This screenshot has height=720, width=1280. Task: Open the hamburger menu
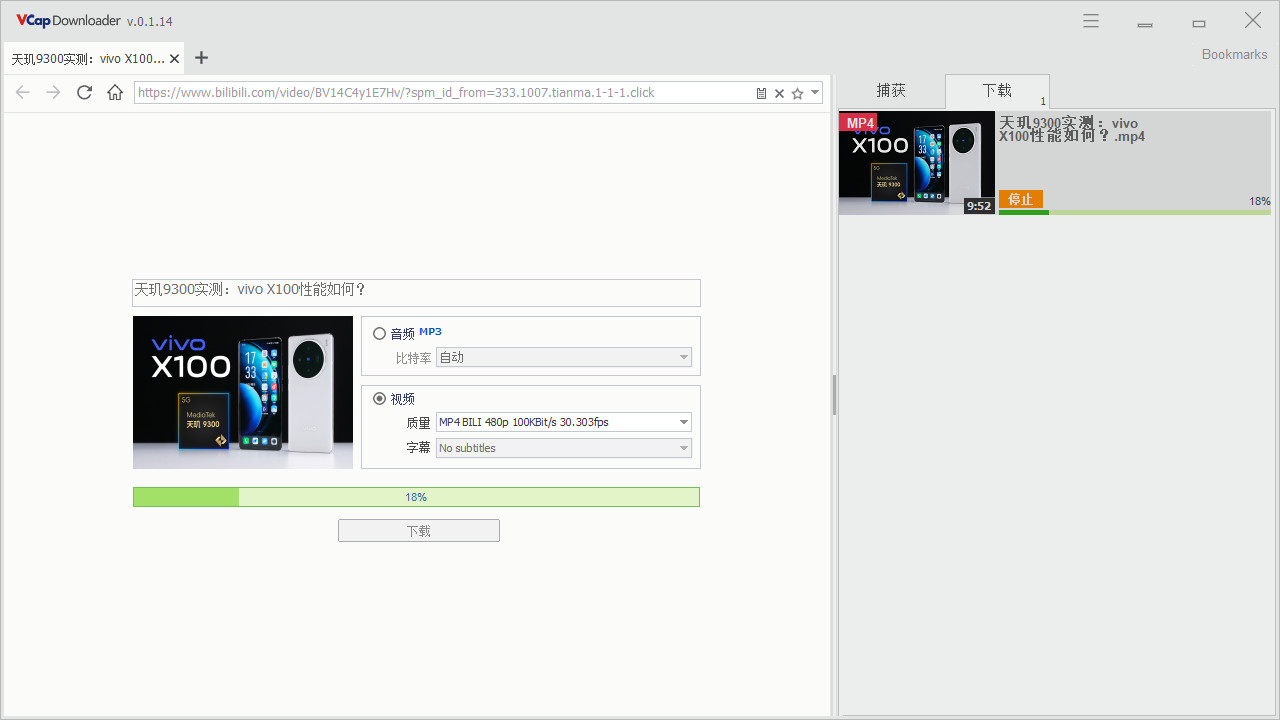pos(1091,21)
